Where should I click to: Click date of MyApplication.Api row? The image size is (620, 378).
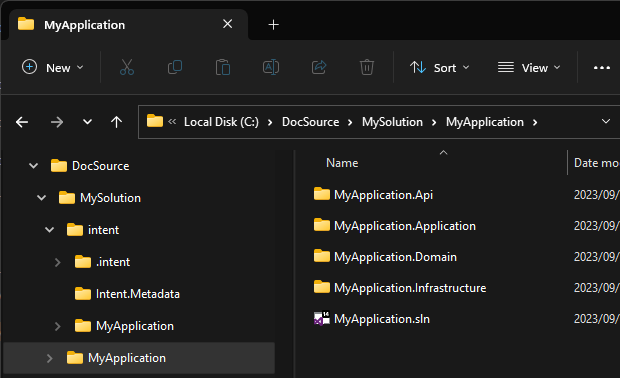(x=596, y=195)
